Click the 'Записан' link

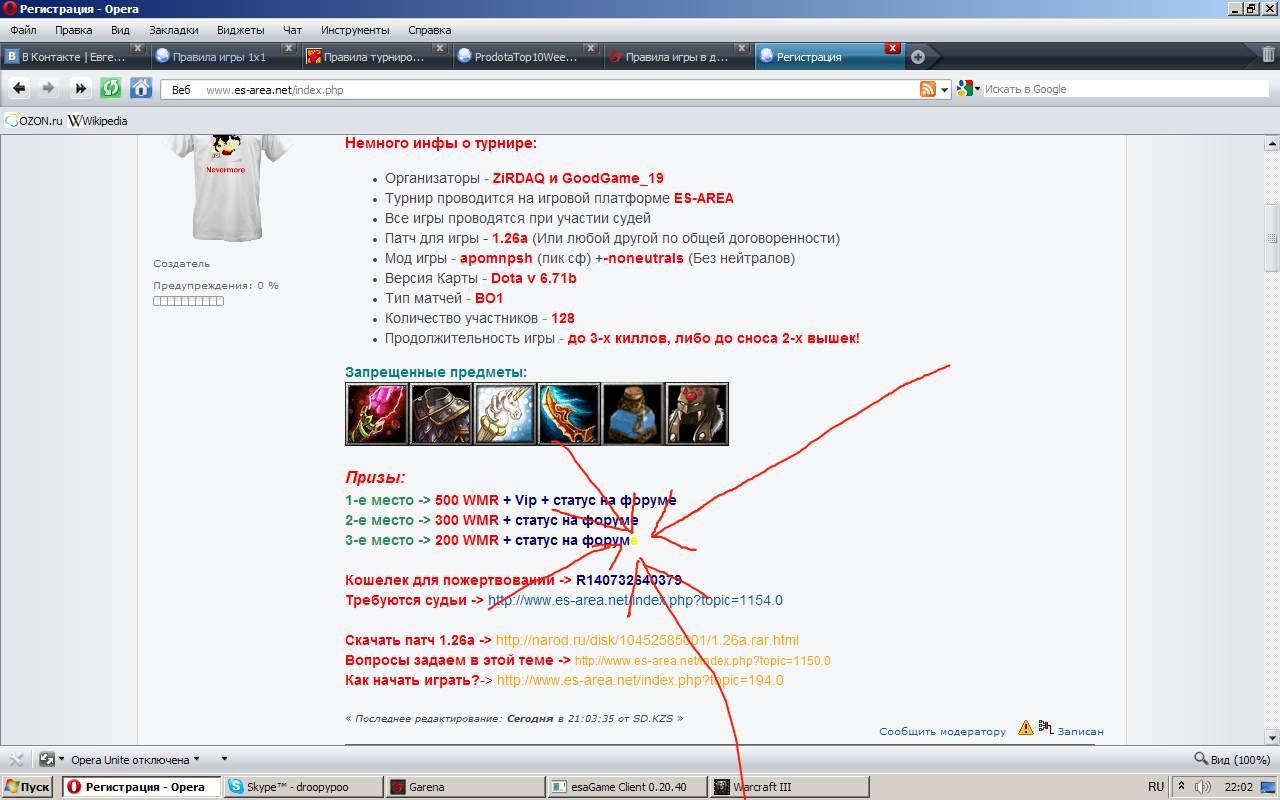pos(1081,731)
